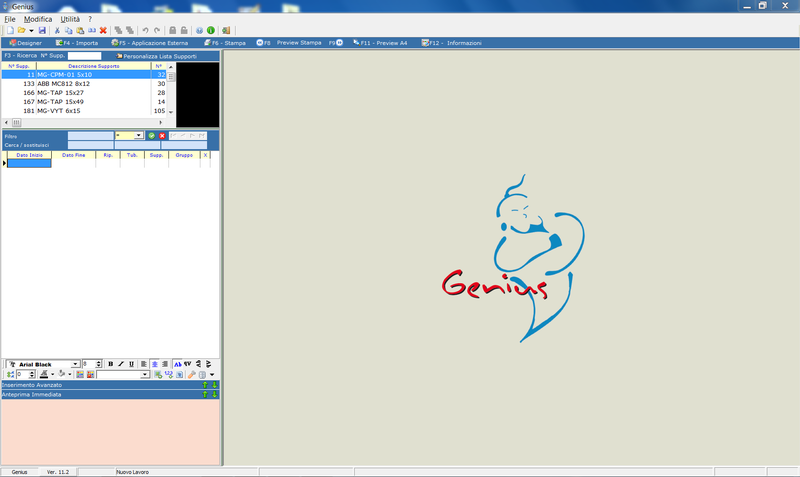The image size is (800, 477).
Task: Align text center
Action: click(155, 364)
